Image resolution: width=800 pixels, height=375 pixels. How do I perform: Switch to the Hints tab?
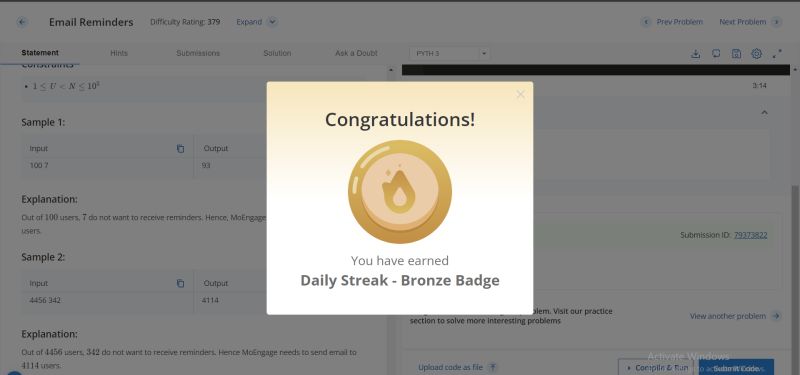point(119,53)
